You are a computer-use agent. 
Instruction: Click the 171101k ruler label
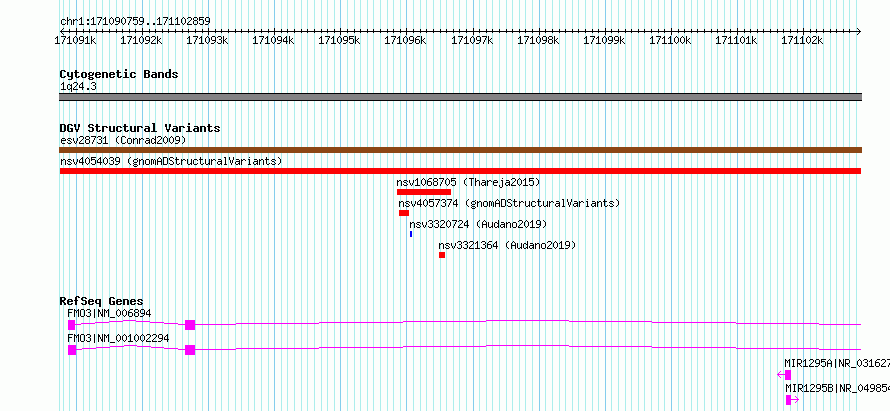[736, 40]
